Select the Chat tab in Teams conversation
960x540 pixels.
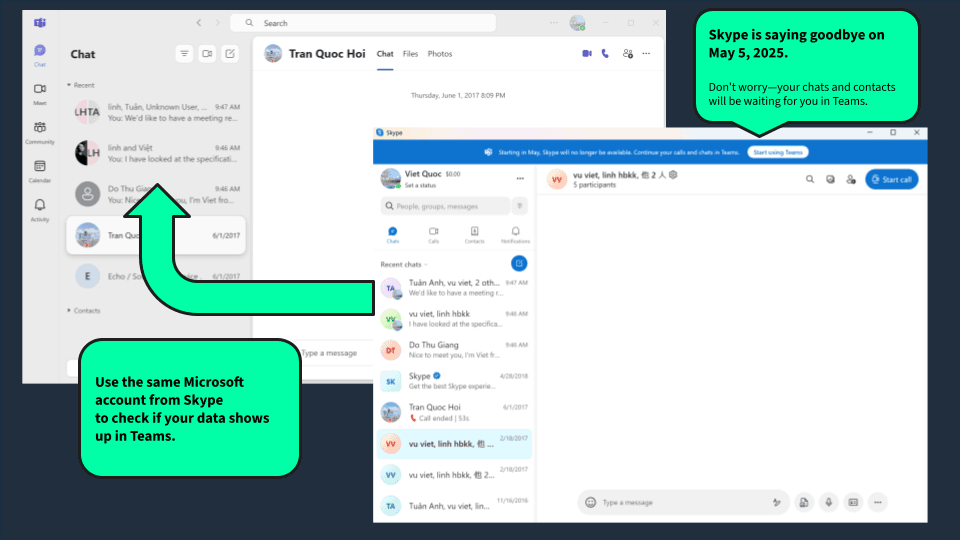coord(385,54)
